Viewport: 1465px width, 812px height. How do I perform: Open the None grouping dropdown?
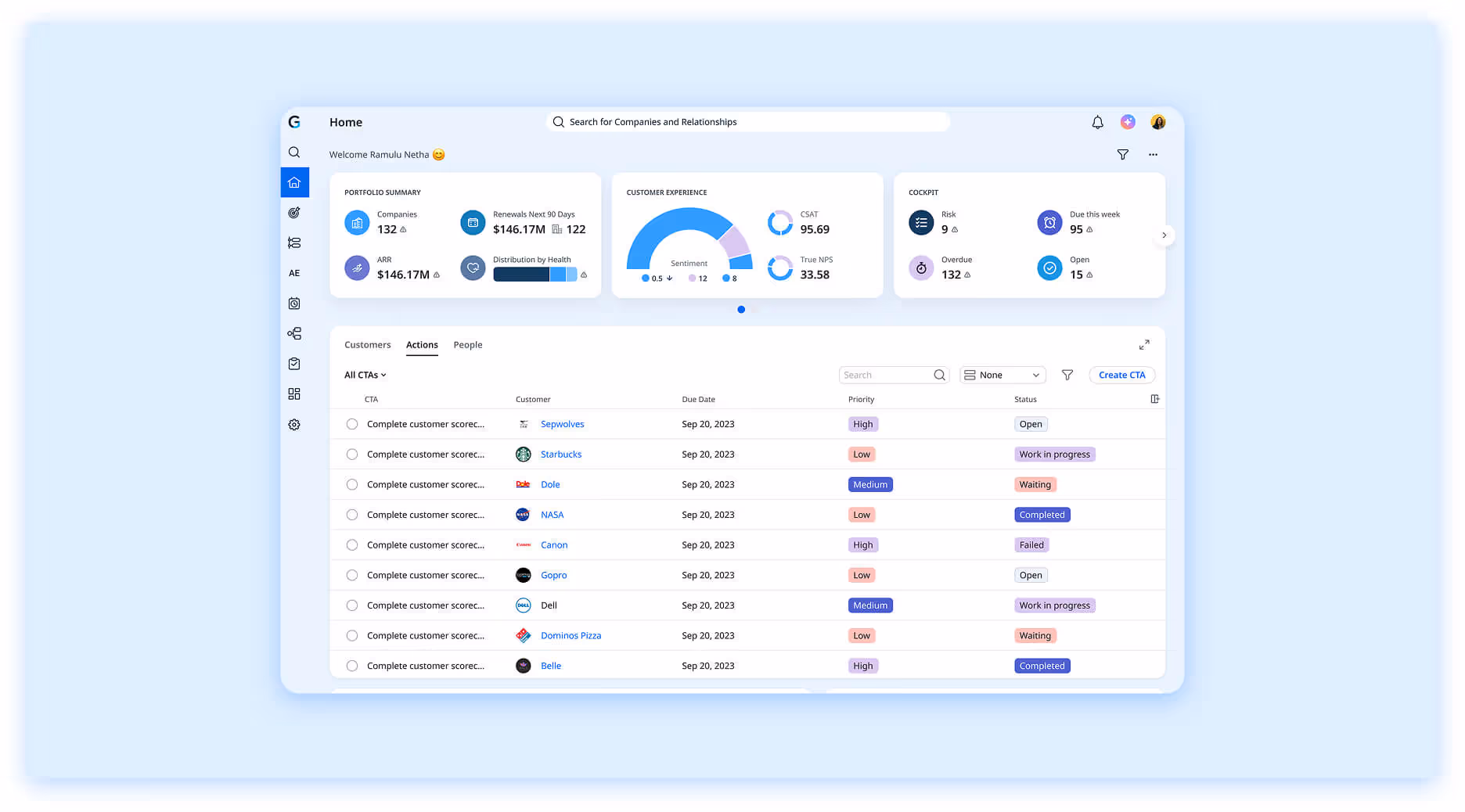[x=1002, y=375]
